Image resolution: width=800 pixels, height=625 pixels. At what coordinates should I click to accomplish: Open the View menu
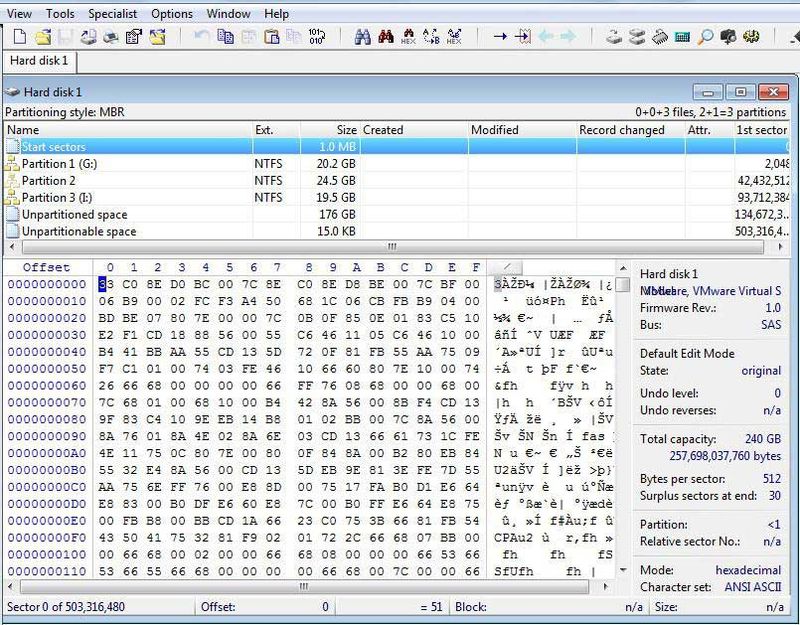tap(19, 14)
